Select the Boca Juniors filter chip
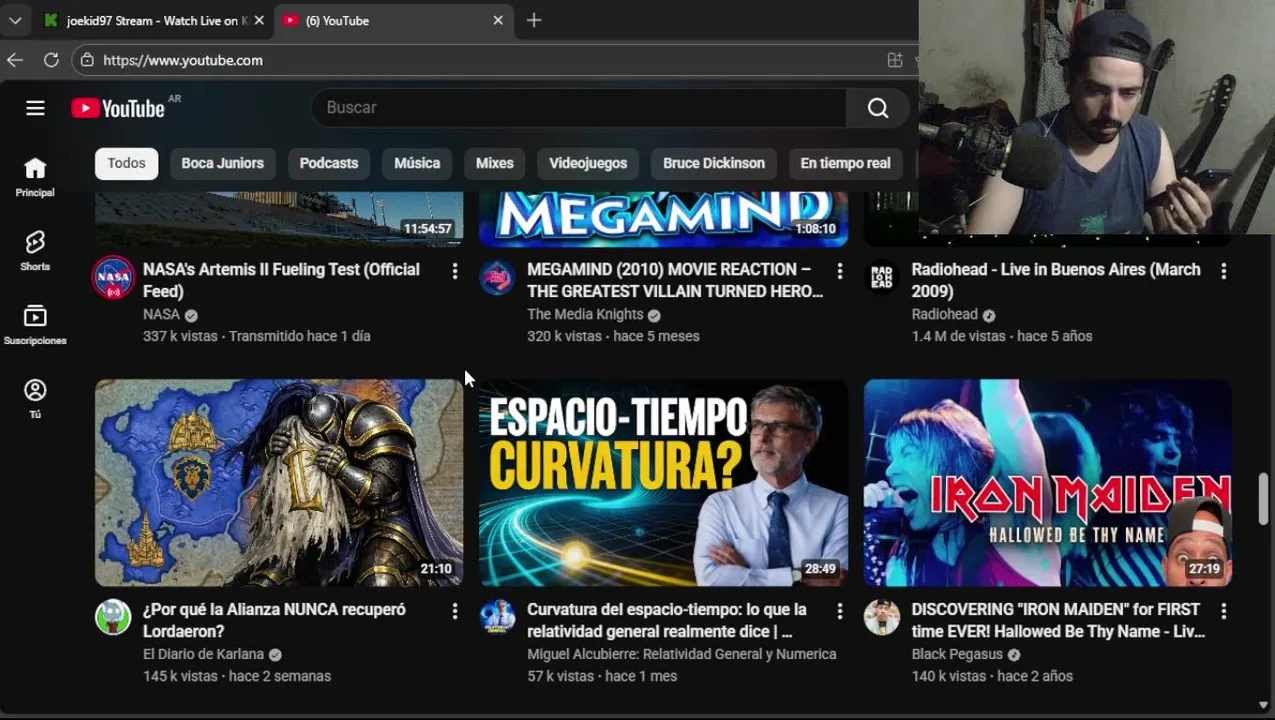1275x720 pixels. pyautogui.click(x=222, y=163)
